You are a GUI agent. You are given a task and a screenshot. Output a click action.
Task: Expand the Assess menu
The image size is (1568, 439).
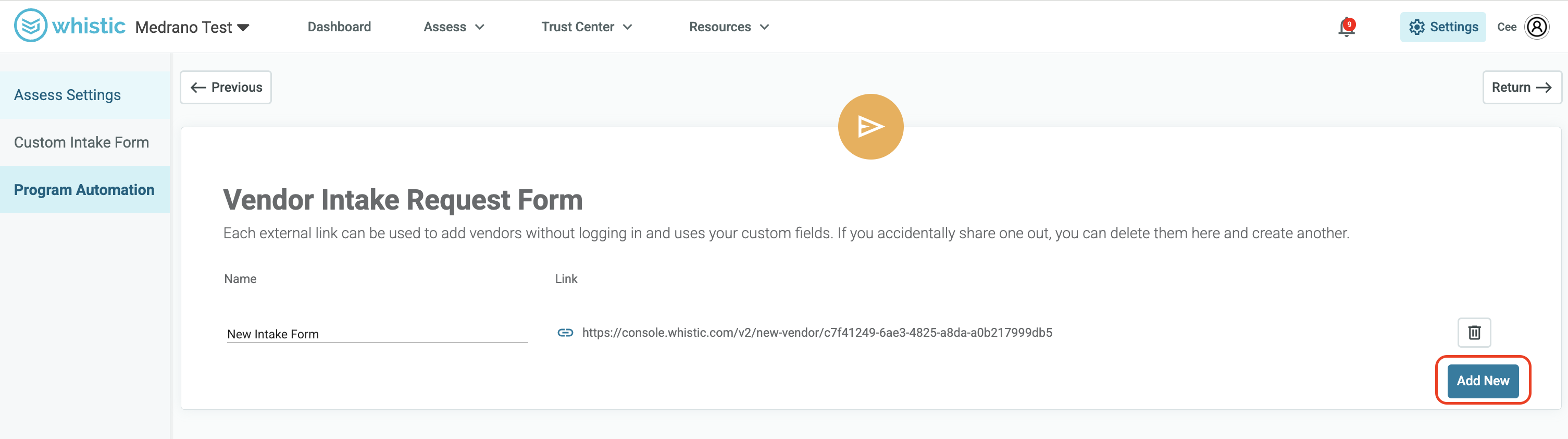454,27
